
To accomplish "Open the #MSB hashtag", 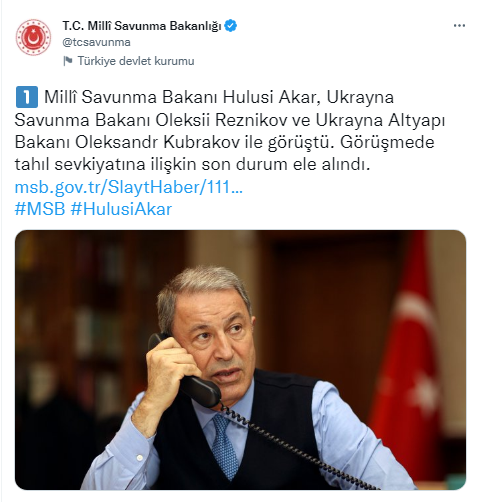I will point(40,209).
